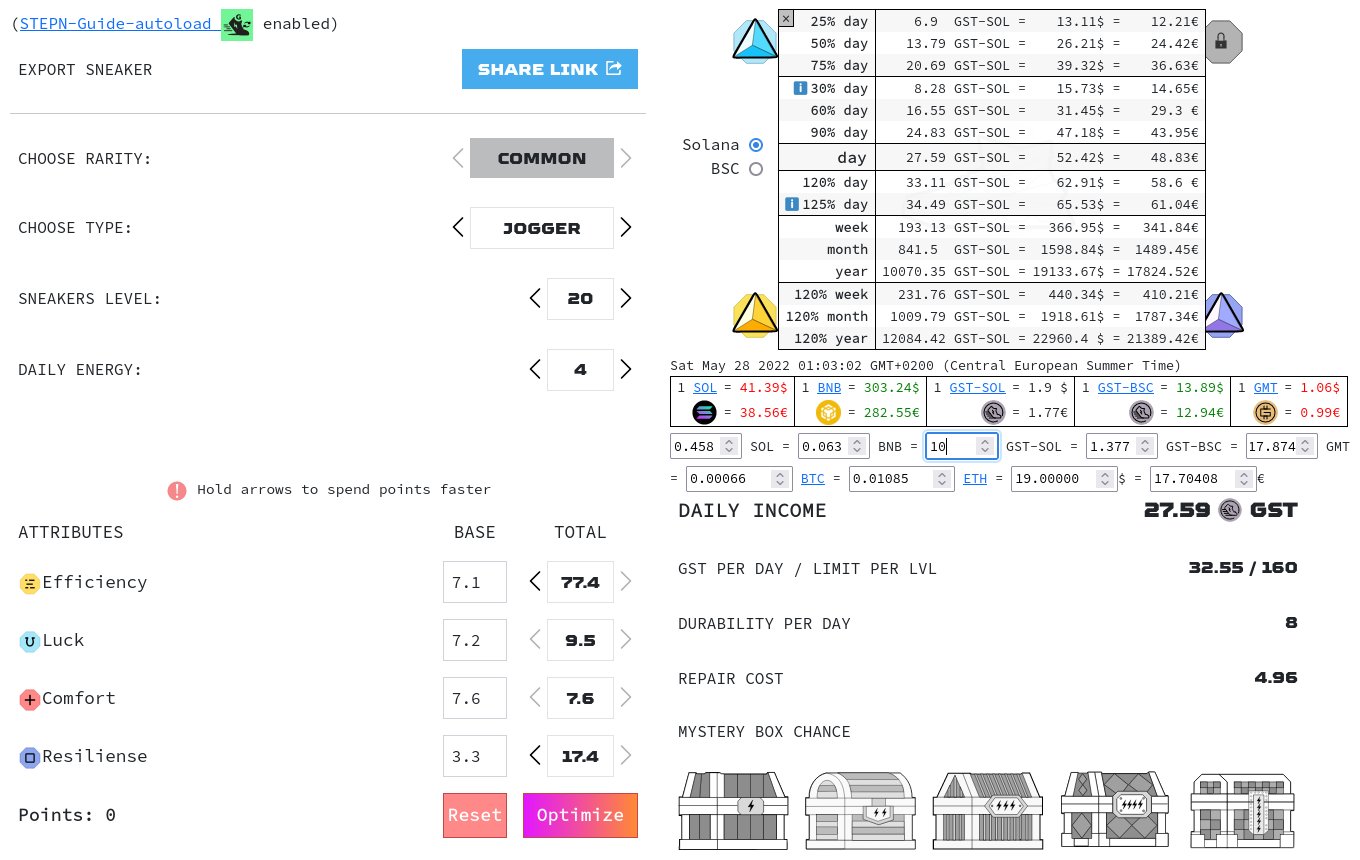This screenshot has height=860, width=1360.
Task: Change sneaker type using left arrow
Action: pos(458,227)
